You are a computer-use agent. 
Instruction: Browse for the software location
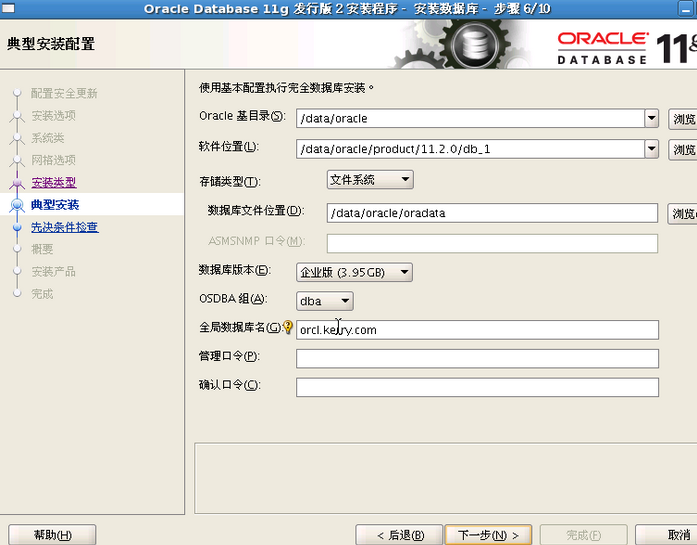[x=683, y=150]
